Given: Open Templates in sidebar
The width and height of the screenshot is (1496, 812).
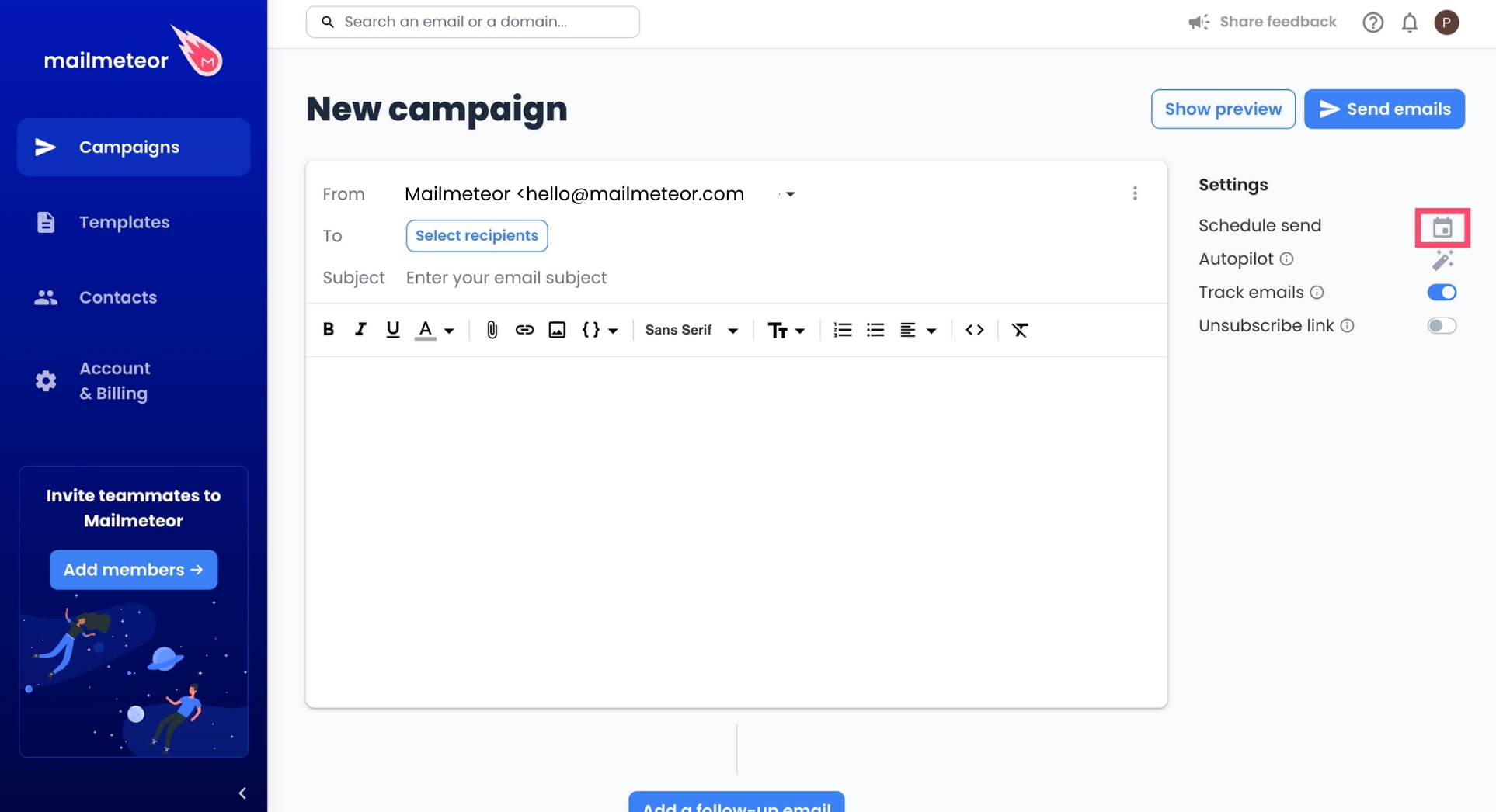Looking at the screenshot, I should tap(134, 222).
